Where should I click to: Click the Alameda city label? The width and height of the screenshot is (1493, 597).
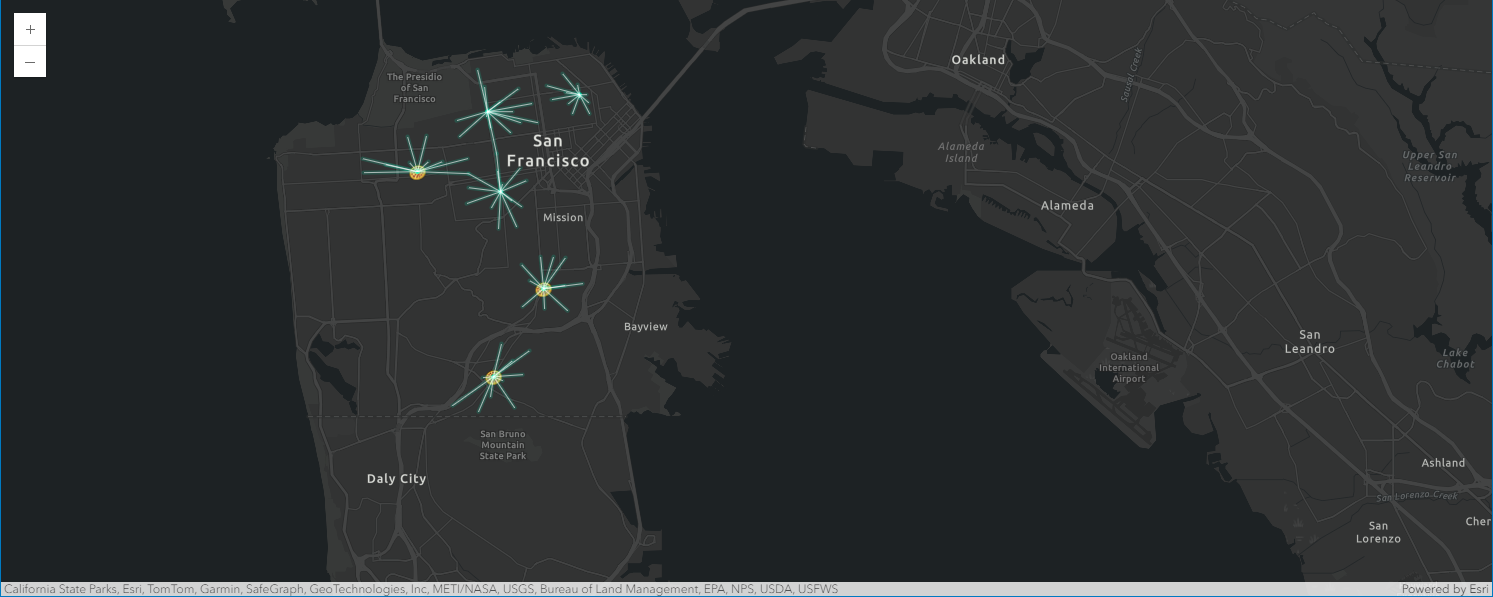pos(1067,205)
